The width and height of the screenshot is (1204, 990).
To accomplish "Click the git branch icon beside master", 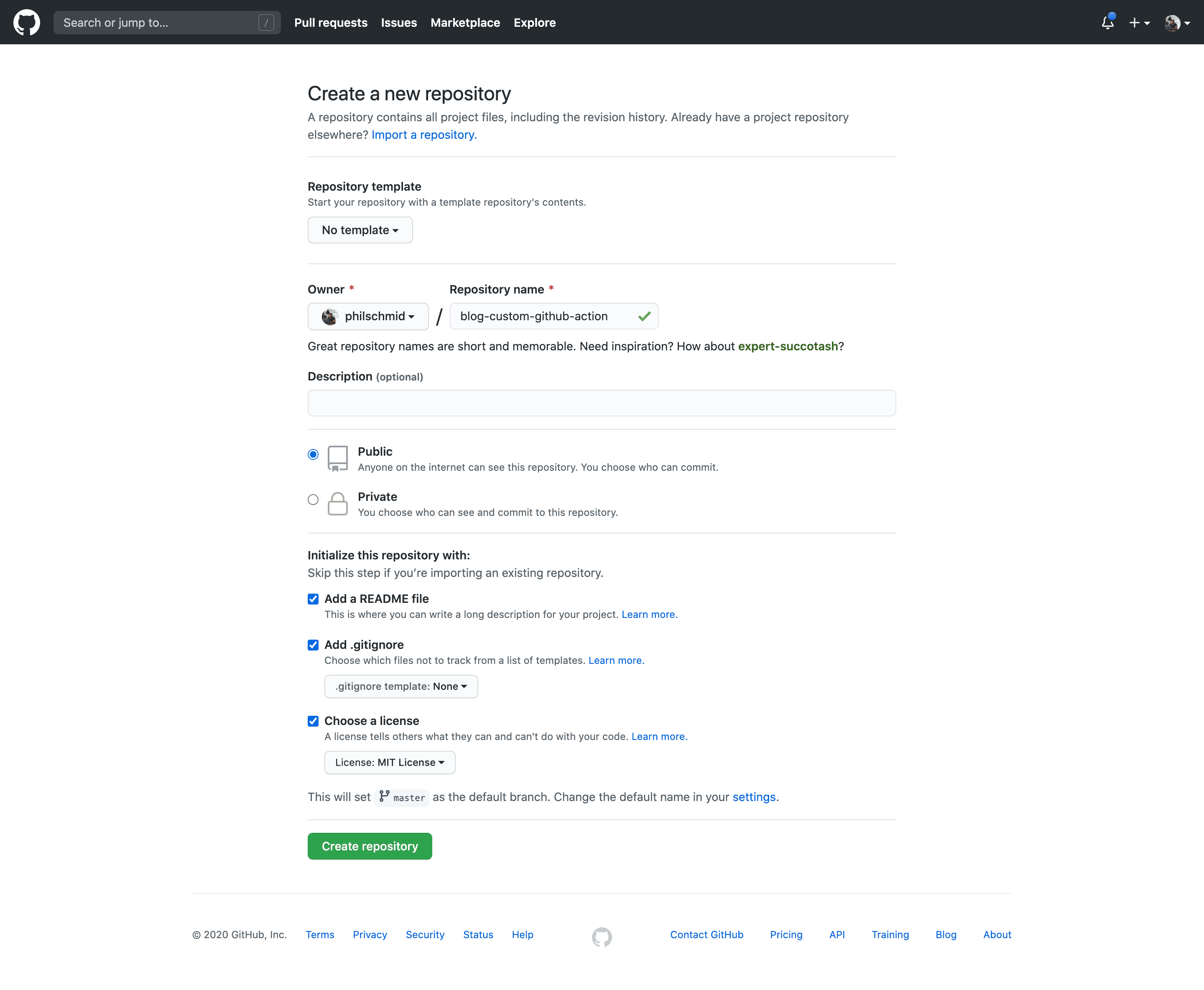I will point(385,796).
